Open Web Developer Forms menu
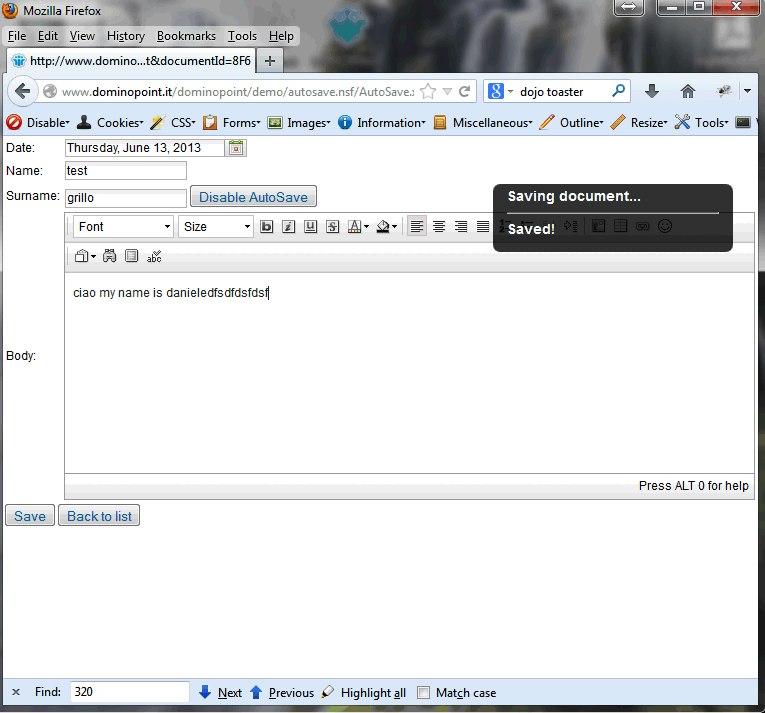765x713 pixels. coord(231,122)
